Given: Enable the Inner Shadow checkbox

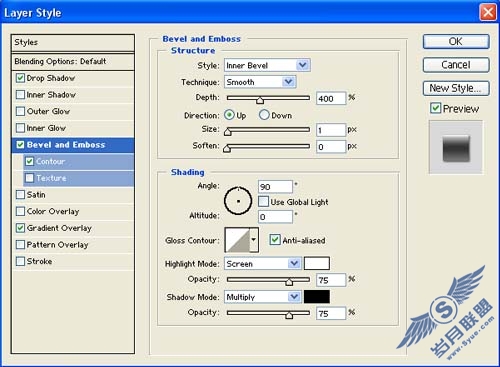Looking at the screenshot, I should tap(20, 95).
